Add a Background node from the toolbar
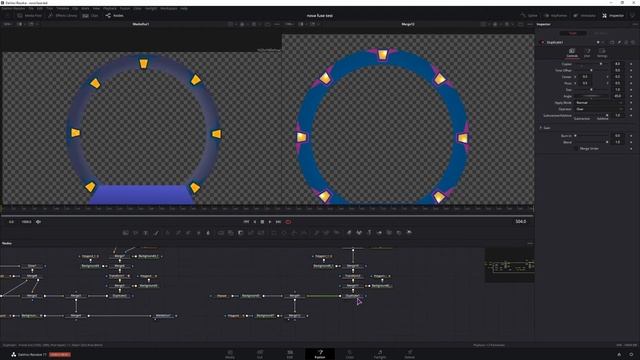 click(126, 233)
